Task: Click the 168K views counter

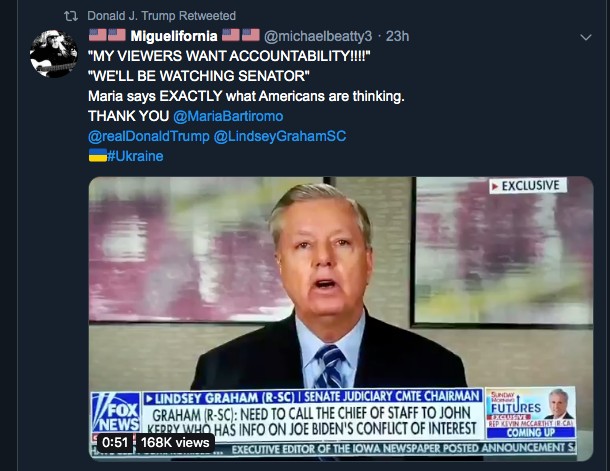Action: tap(175, 442)
